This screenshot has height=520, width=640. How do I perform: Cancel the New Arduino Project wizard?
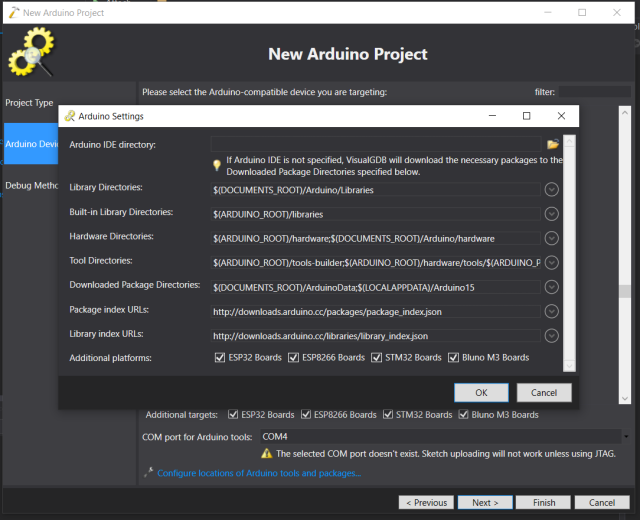point(602,502)
